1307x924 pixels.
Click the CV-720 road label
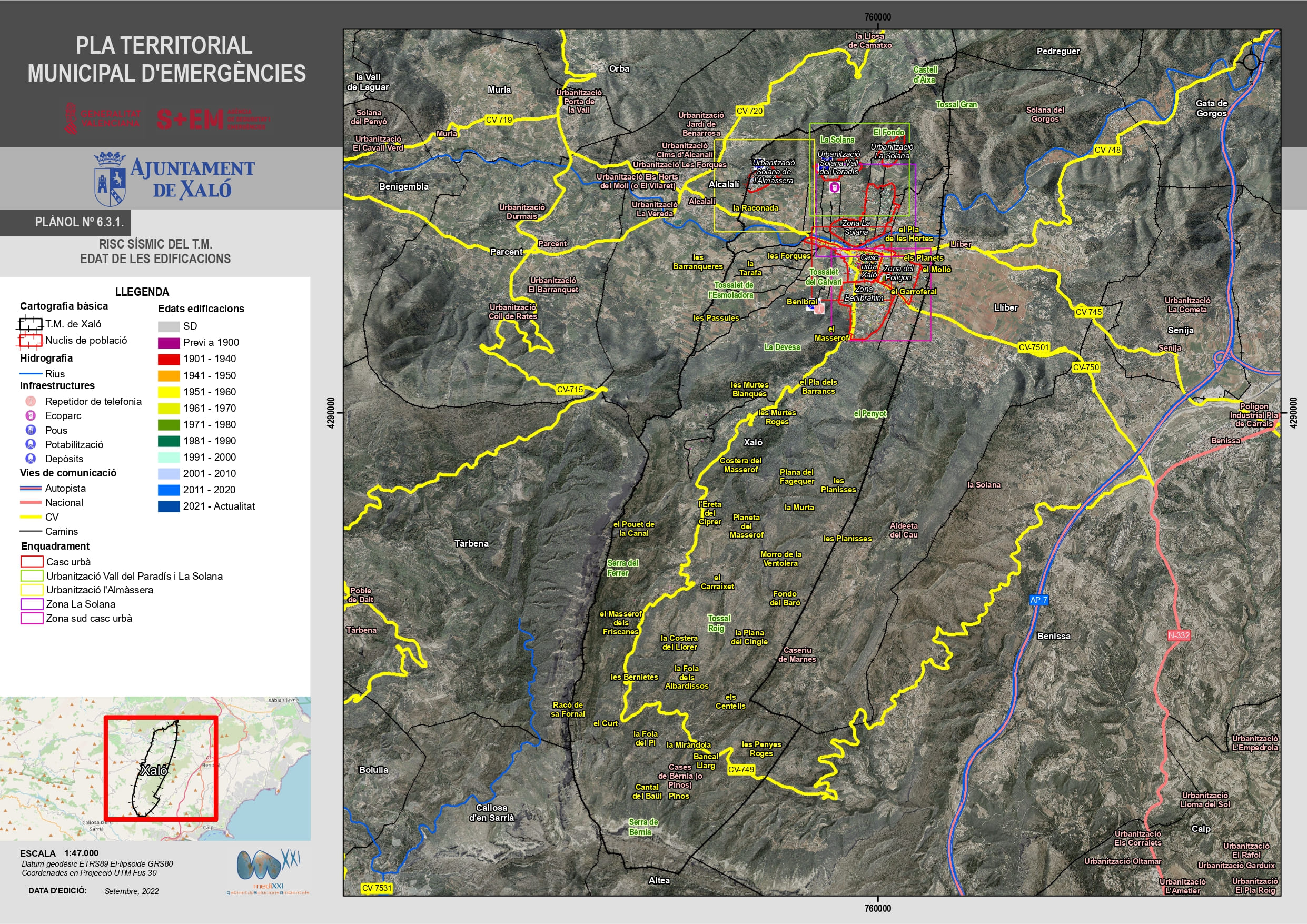(x=749, y=111)
